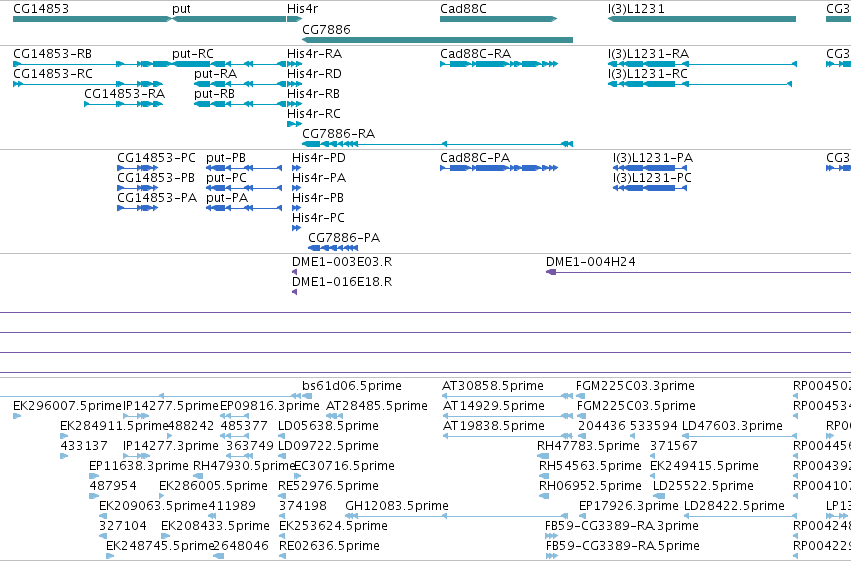Open EST AT14929.5prime
851x561 pixels.
point(494,406)
